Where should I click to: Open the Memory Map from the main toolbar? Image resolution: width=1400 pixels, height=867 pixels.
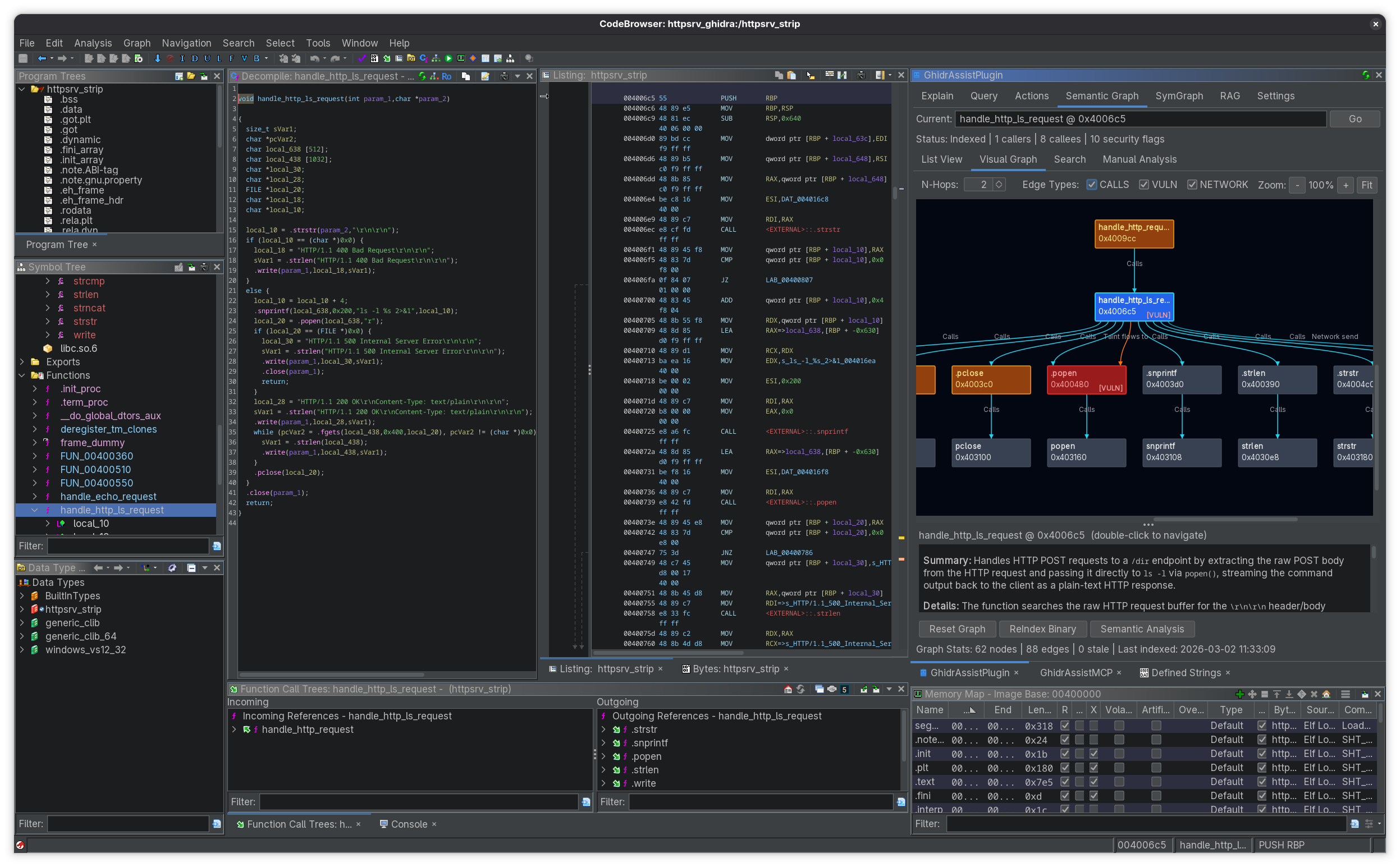[x=460, y=58]
